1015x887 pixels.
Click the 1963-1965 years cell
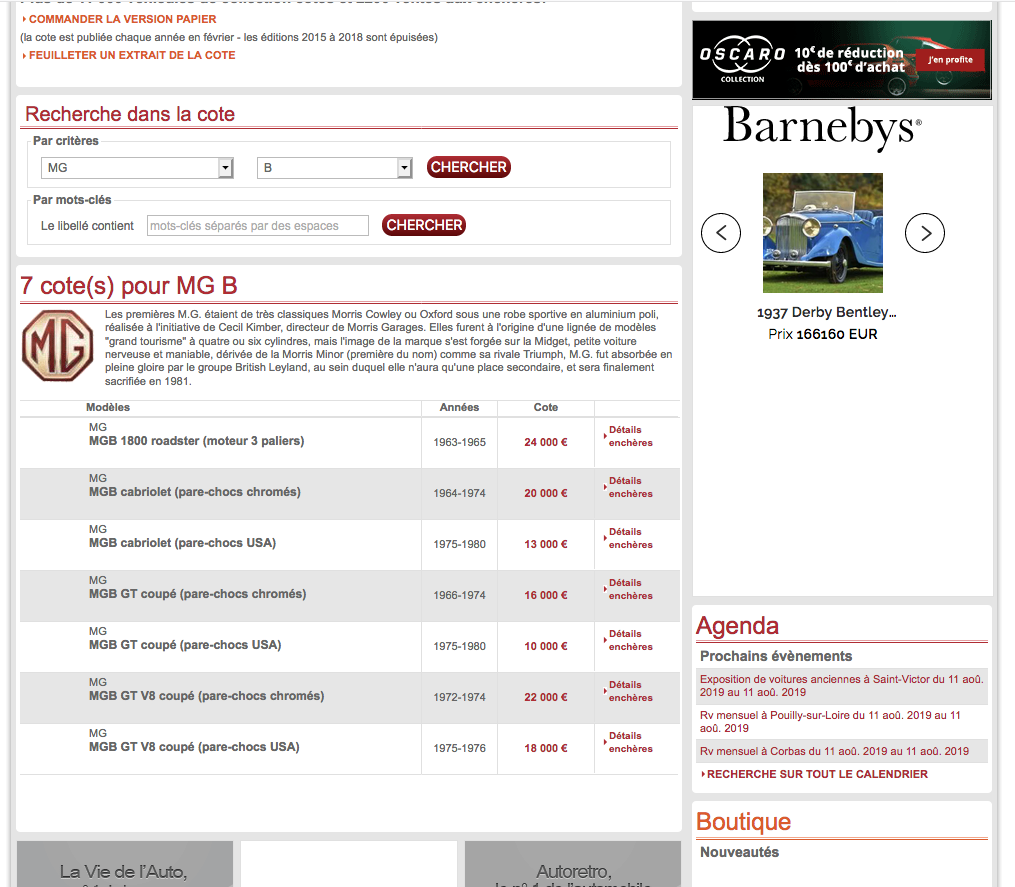[x=460, y=442]
